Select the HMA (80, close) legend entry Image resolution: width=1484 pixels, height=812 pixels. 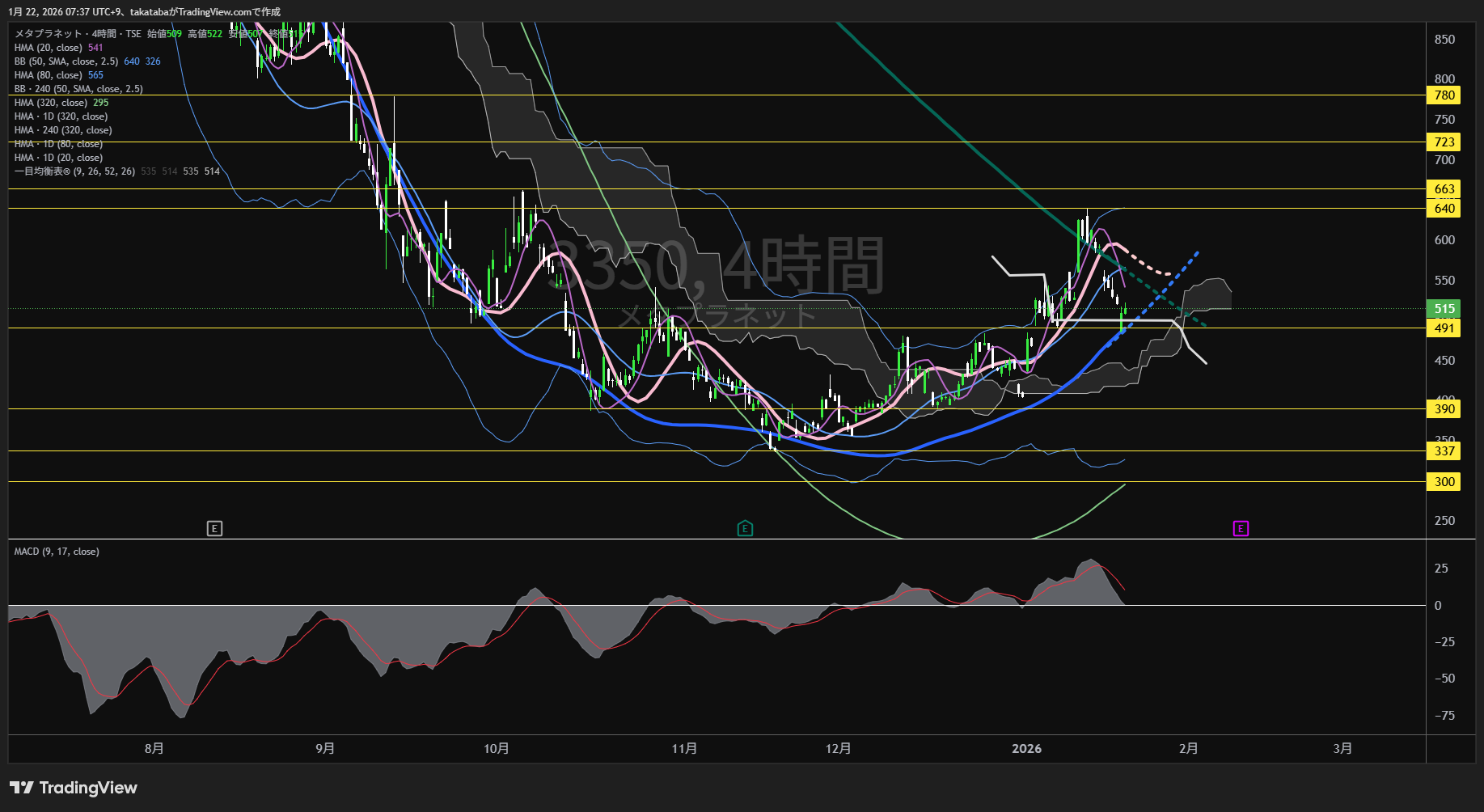click(x=49, y=75)
